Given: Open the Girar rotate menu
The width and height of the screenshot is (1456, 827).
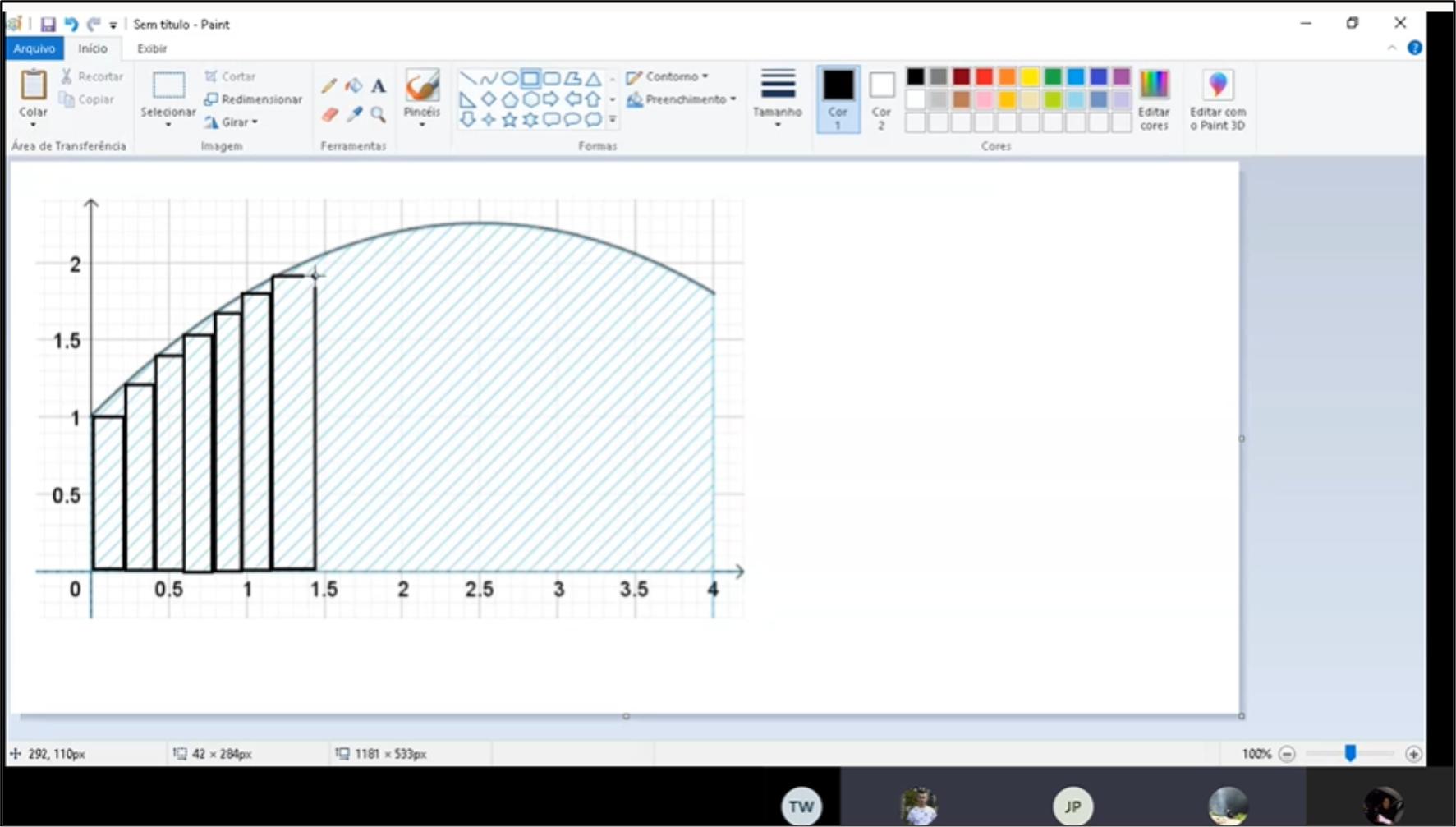Looking at the screenshot, I should (231, 122).
